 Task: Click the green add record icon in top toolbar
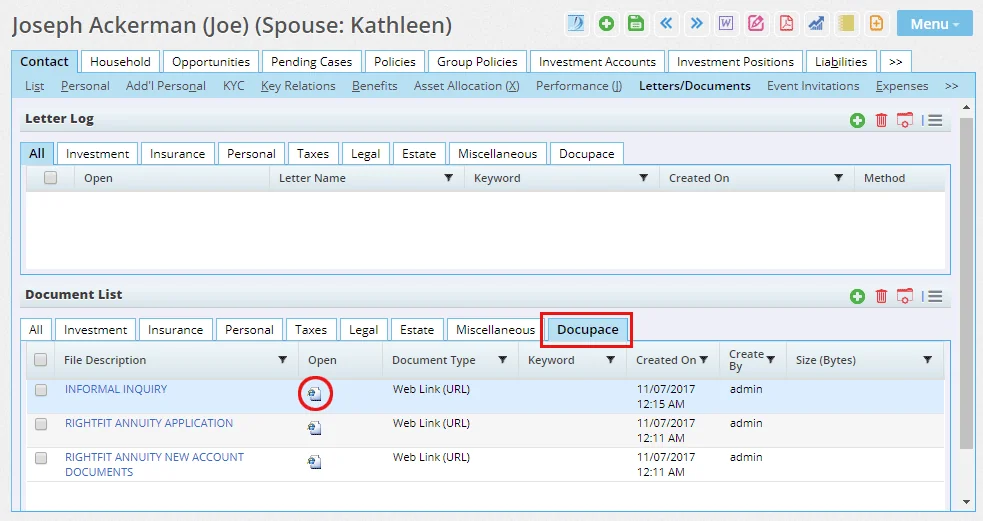click(x=606, y=23)
